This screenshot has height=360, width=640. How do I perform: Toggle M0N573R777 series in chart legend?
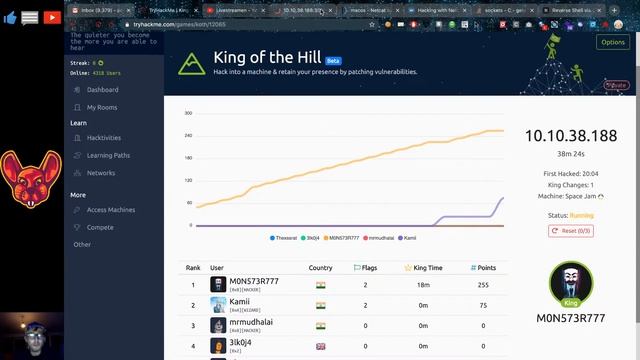point(341,238)
